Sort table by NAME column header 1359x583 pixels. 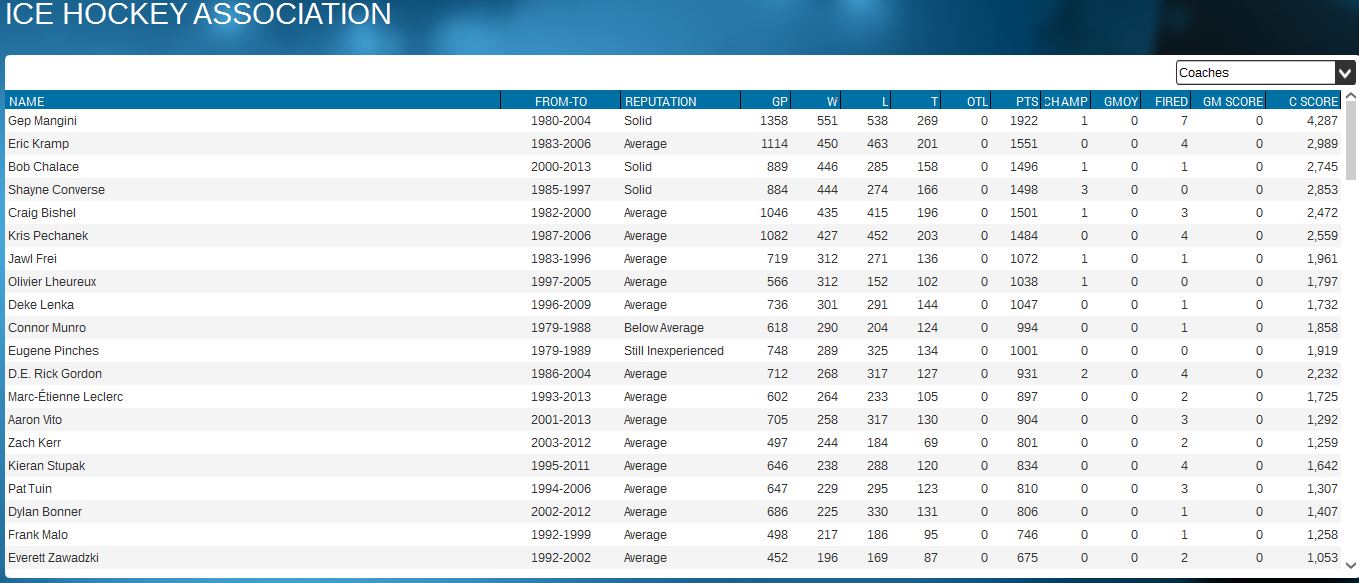252,101
